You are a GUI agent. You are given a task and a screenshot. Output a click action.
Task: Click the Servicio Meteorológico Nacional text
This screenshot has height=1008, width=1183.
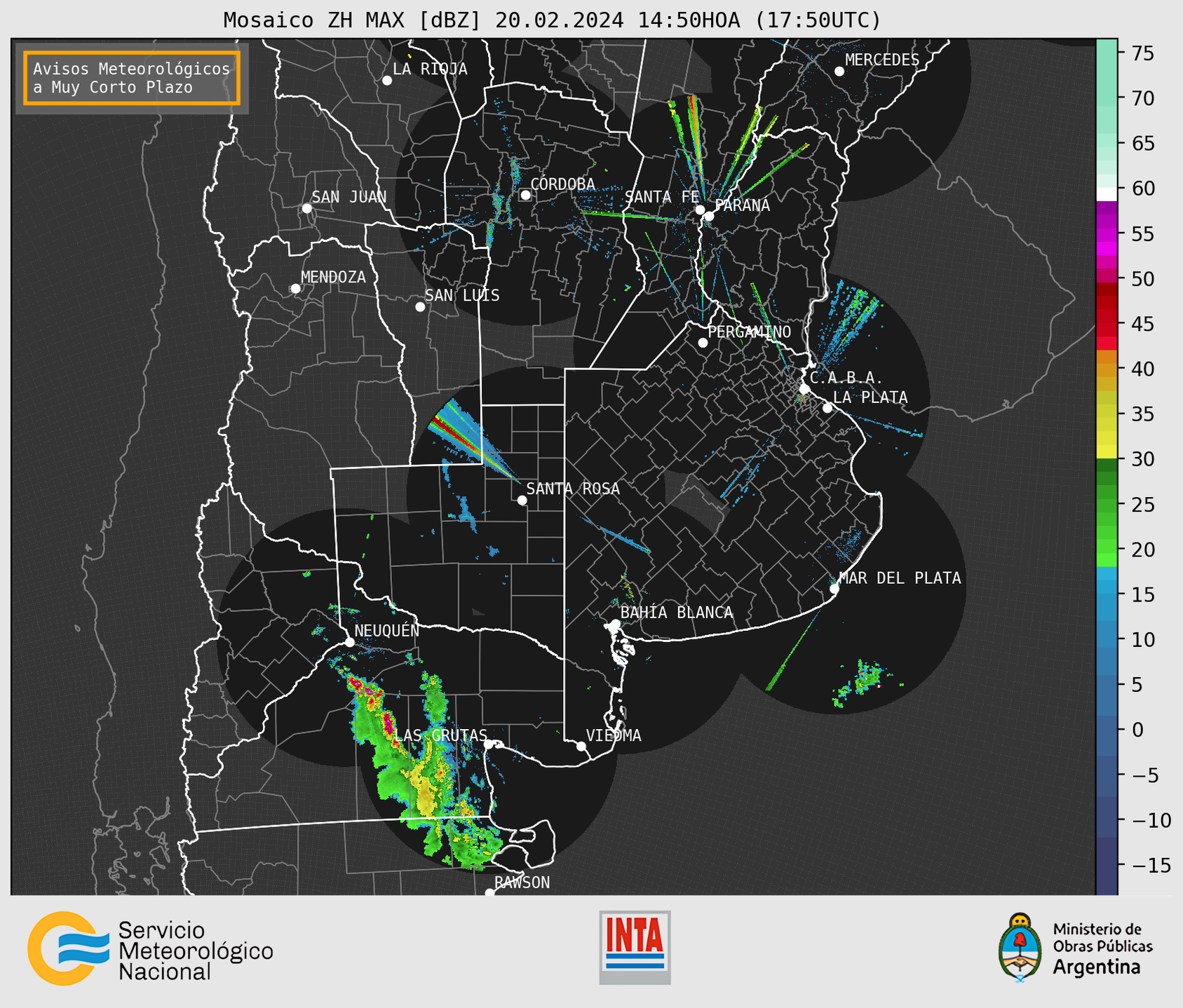tap(196, 951)
